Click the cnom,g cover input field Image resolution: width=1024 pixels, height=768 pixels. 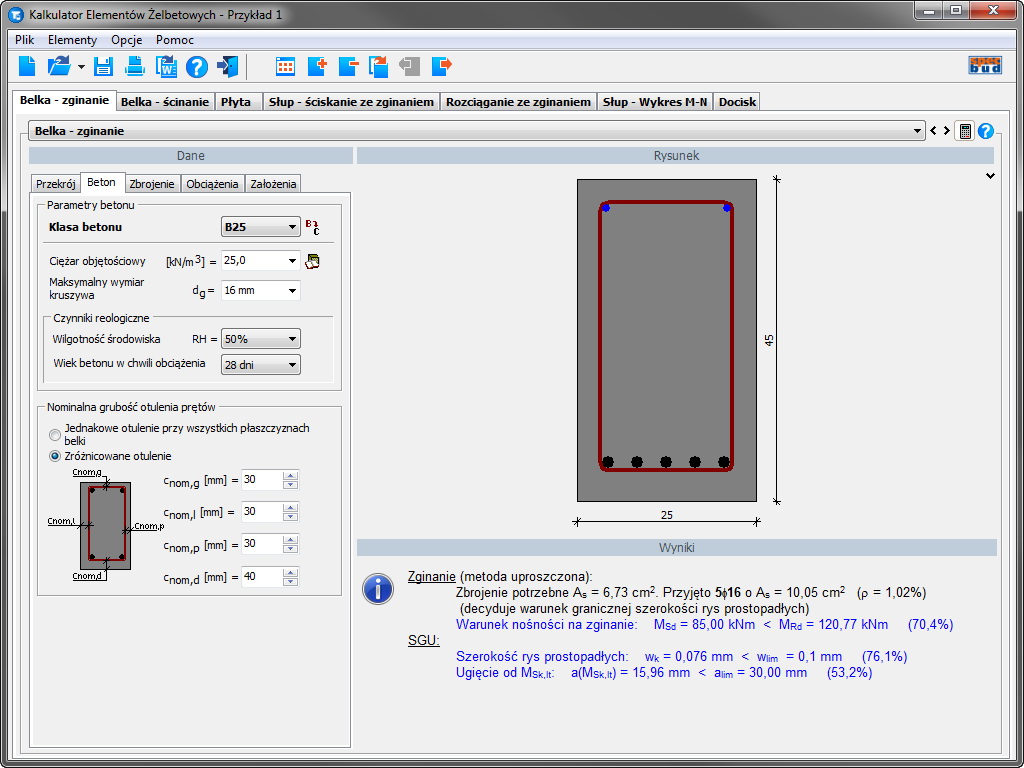(x=261, y=480)
